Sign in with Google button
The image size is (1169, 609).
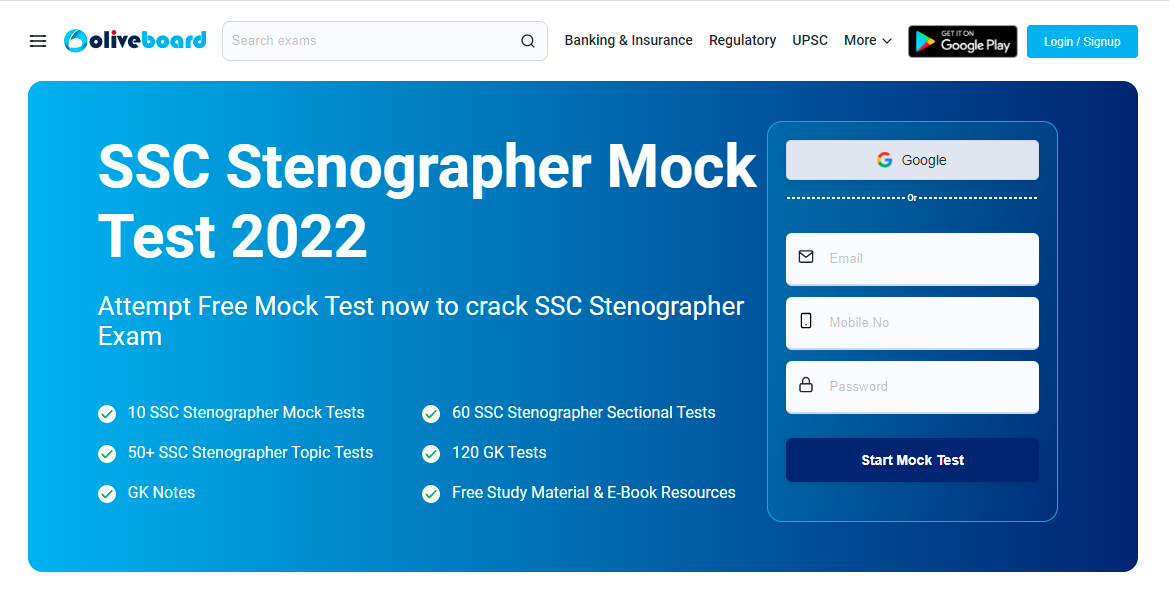[x=912, y=160]
